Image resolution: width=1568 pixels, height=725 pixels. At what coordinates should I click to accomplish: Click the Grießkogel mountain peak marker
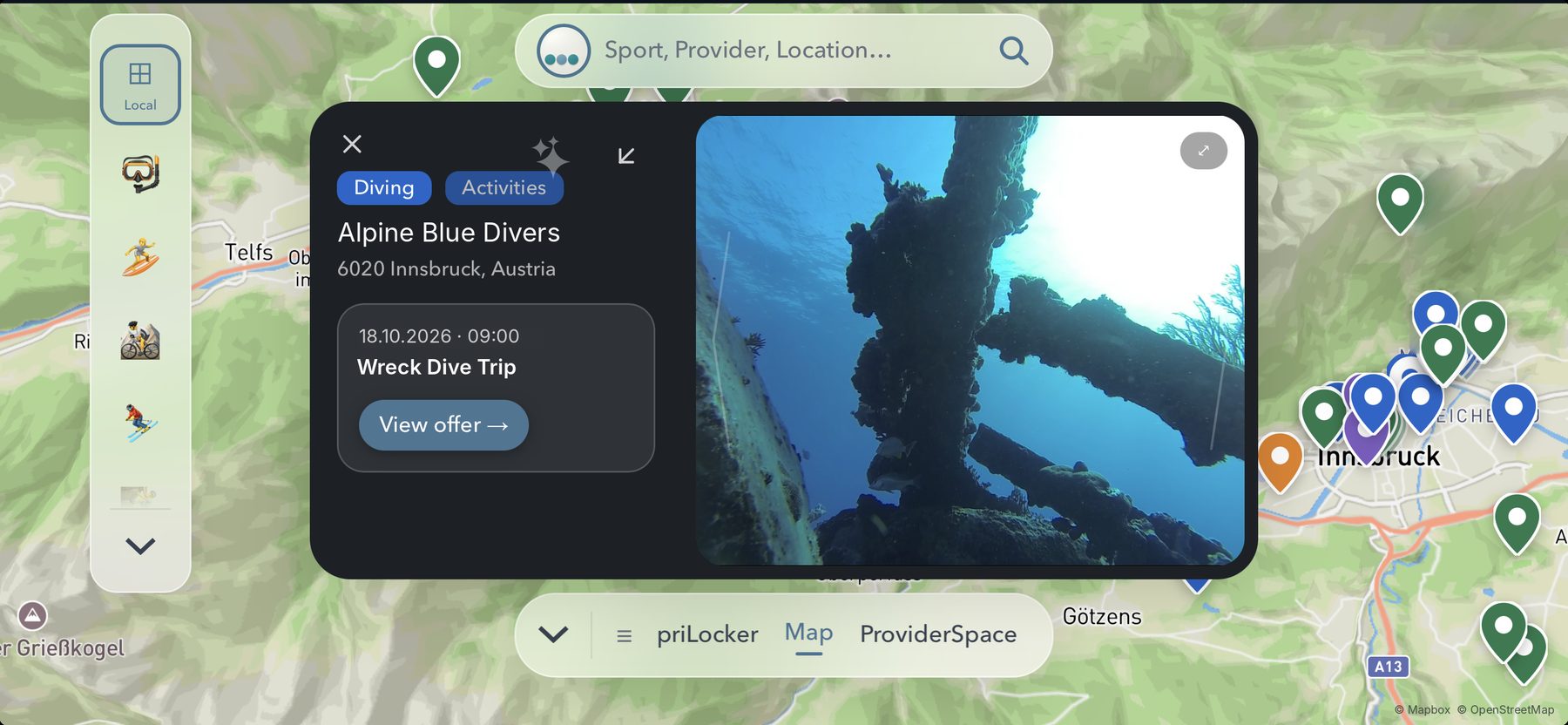point(32,615)
